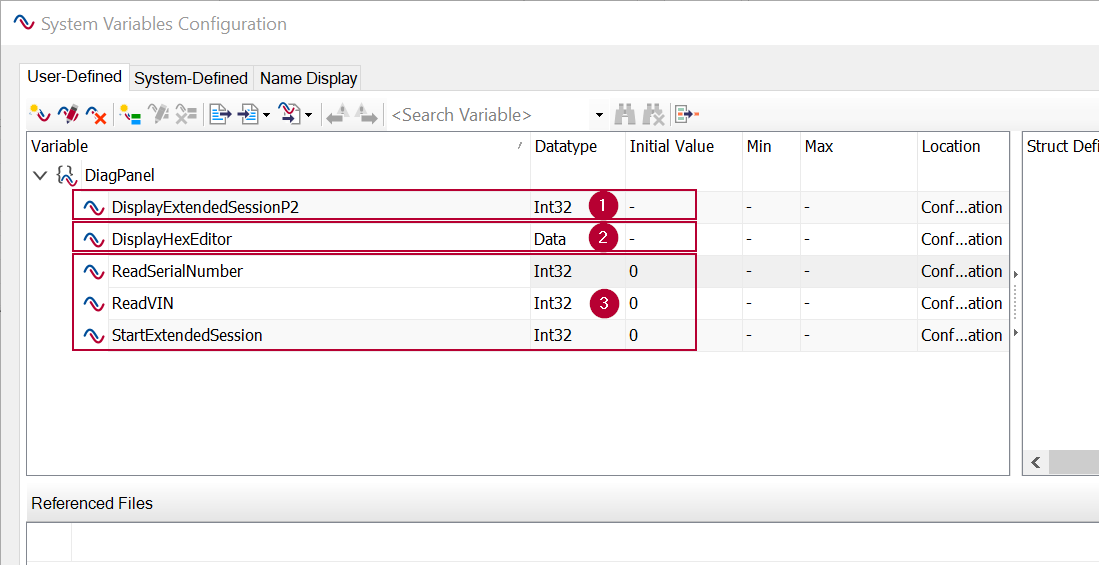Open the generate variables icon dropdown arrow
The image size is (1099, 565).
pos(308,115)
